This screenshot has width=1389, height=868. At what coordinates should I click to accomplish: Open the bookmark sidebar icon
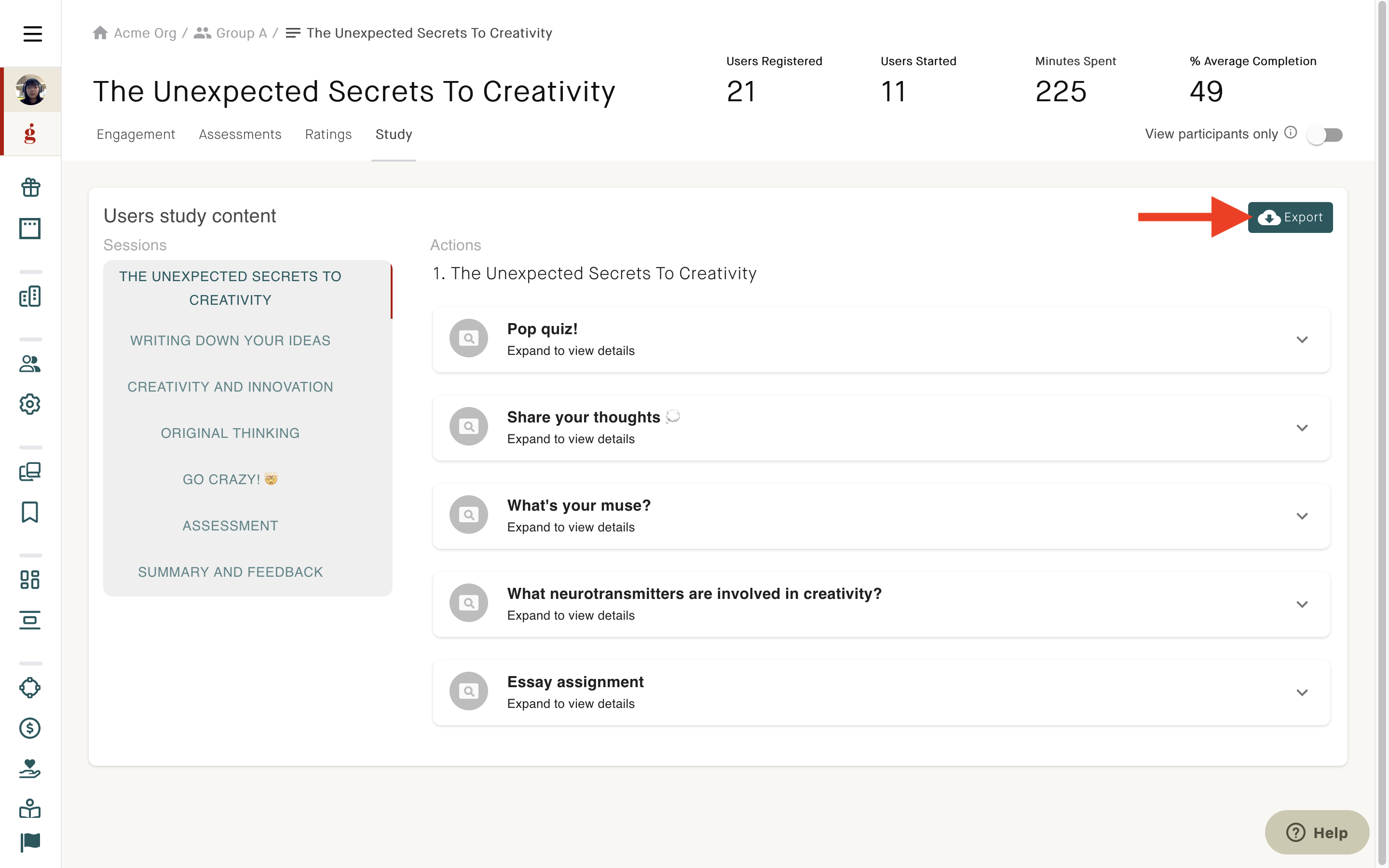click(x=30, y=512)
